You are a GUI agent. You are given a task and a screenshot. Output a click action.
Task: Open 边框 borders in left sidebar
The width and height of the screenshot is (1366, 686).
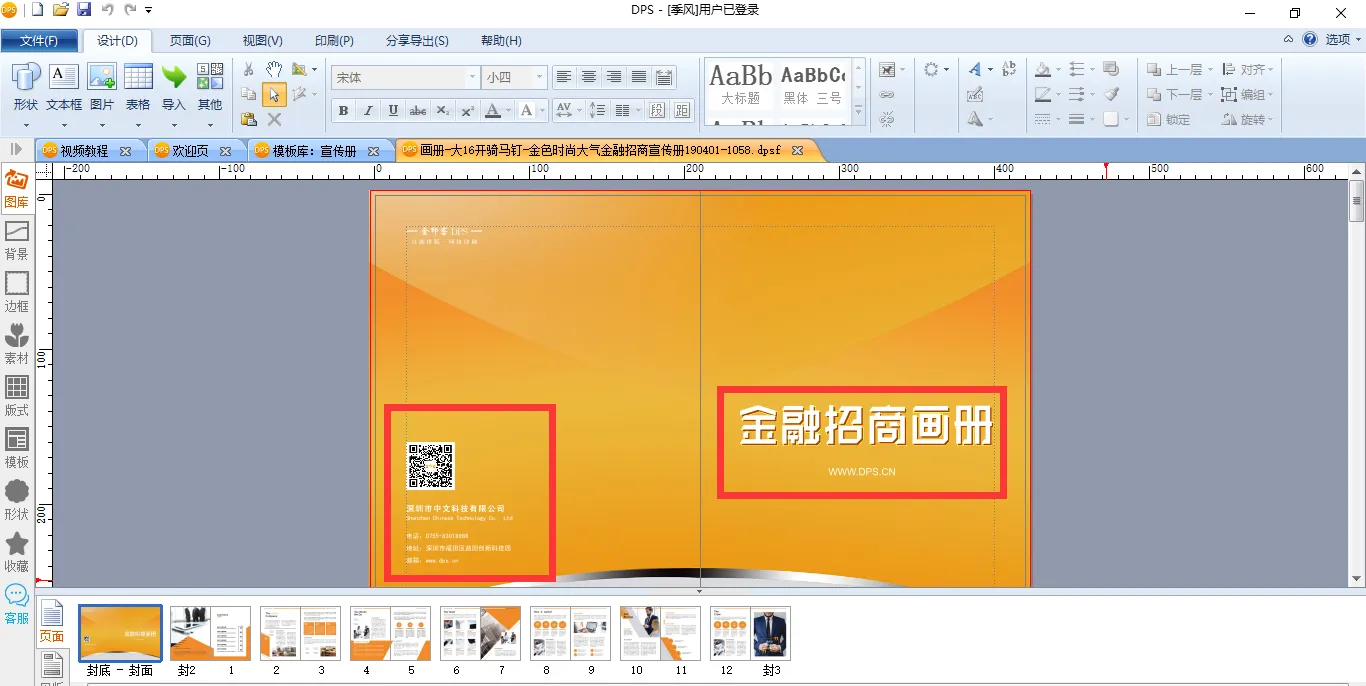[x=17, y=292]
